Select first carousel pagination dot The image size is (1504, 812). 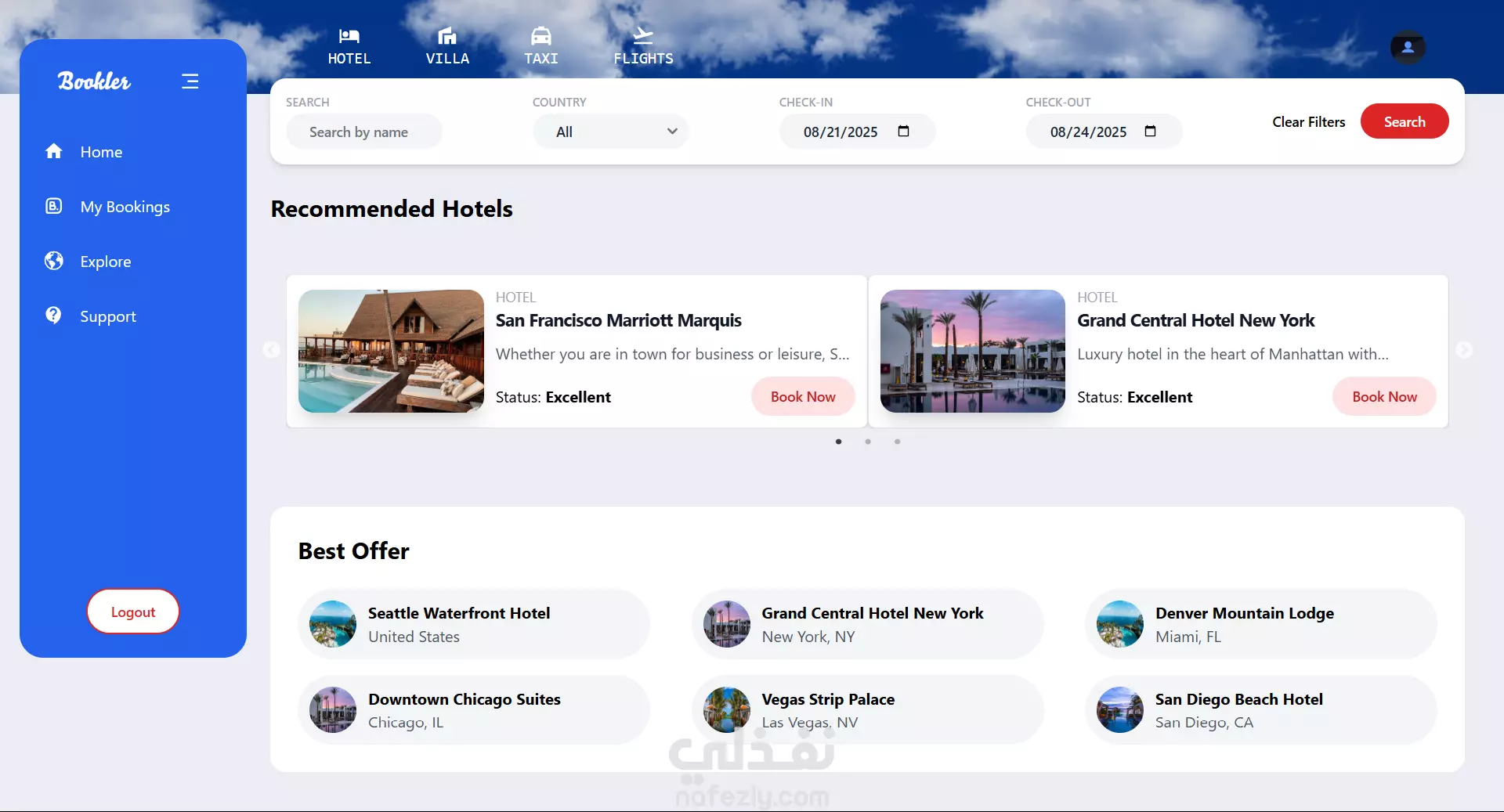[838, 442]
